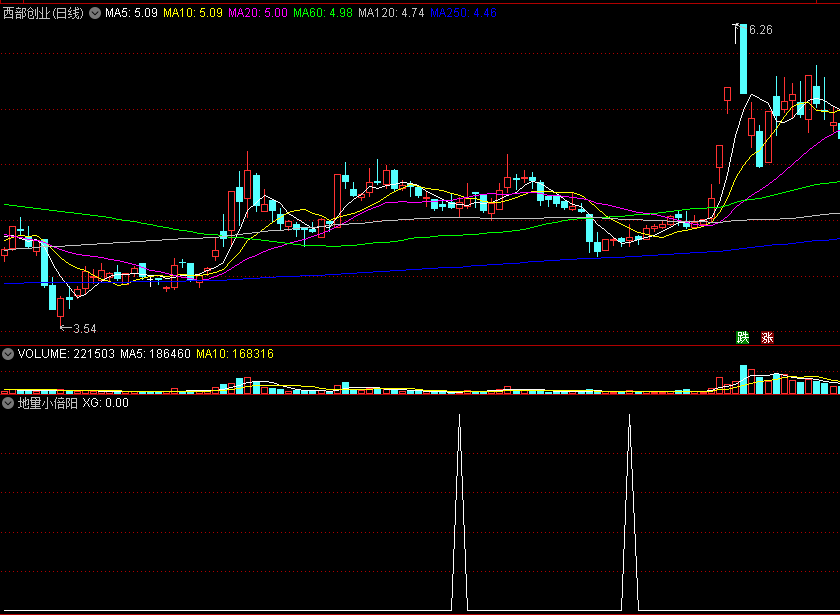Click the VOLUME: 221503 readout

pos(66,354)
